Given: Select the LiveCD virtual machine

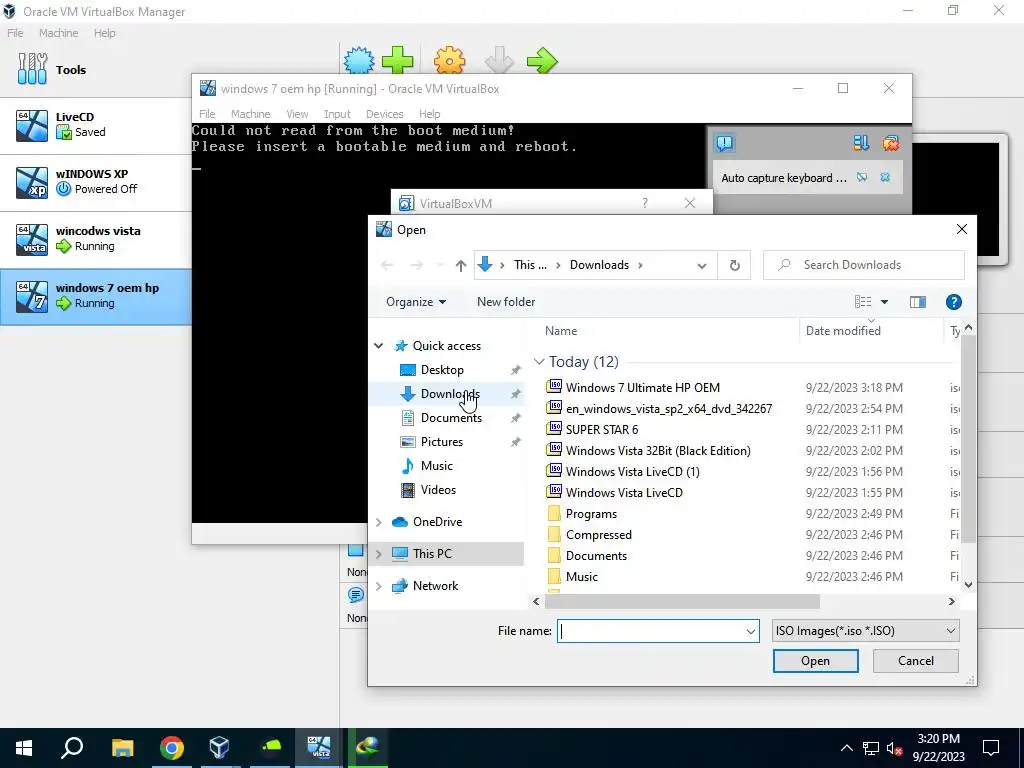Looking at the screenshot, I should (95, 126).
